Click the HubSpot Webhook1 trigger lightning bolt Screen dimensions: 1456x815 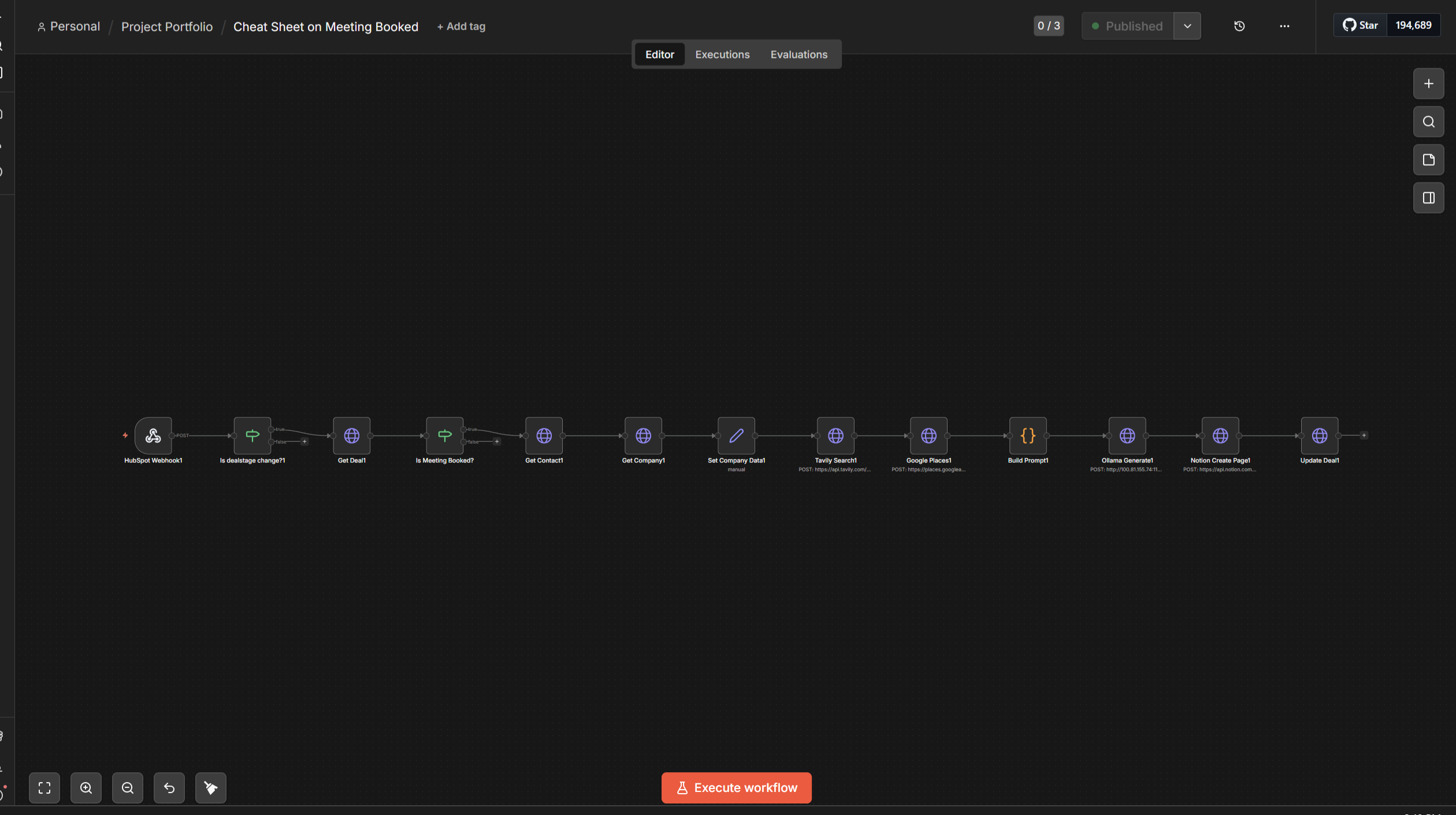[125, 436]
